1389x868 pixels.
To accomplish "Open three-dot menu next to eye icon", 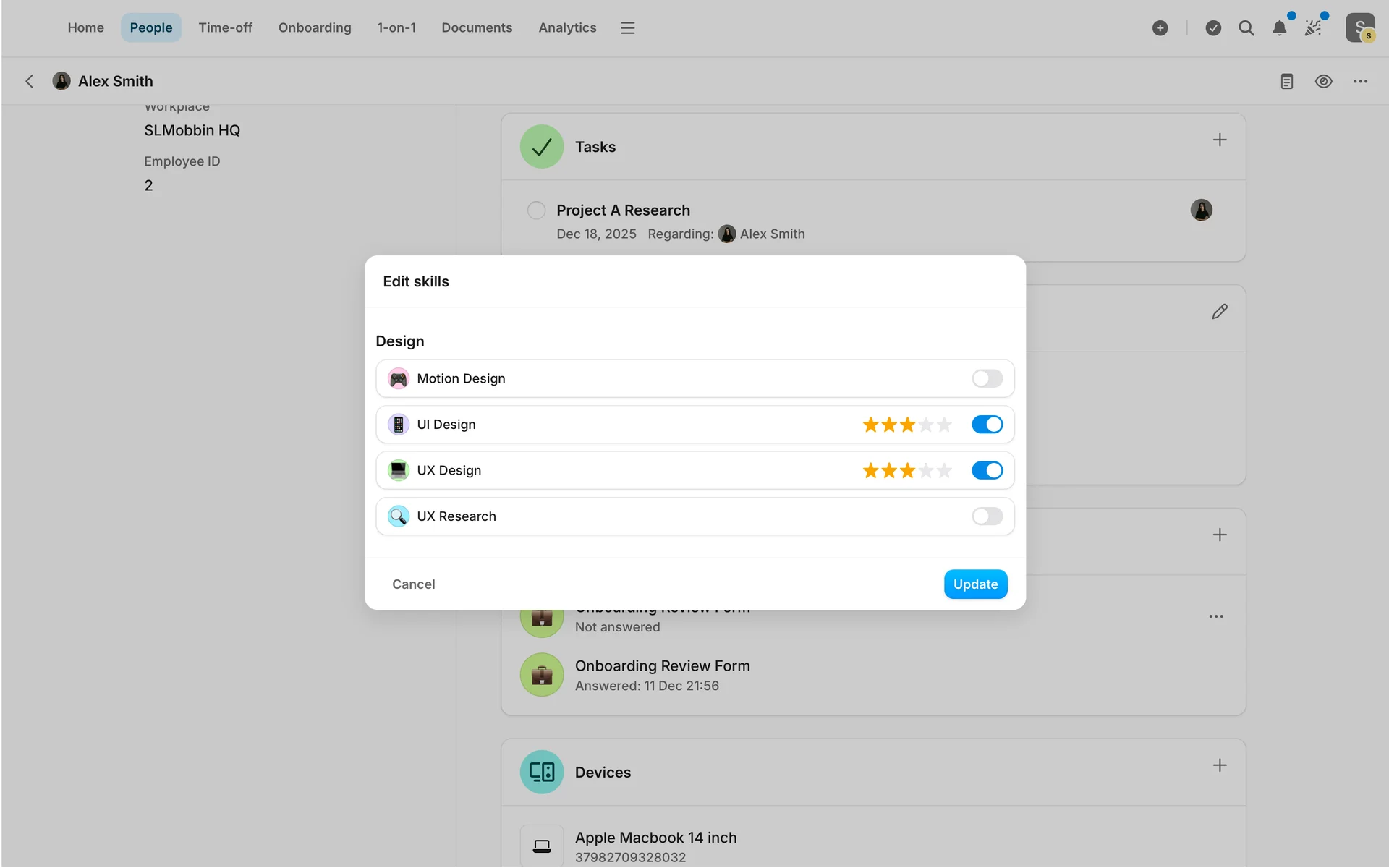I will pos(1360,81).
